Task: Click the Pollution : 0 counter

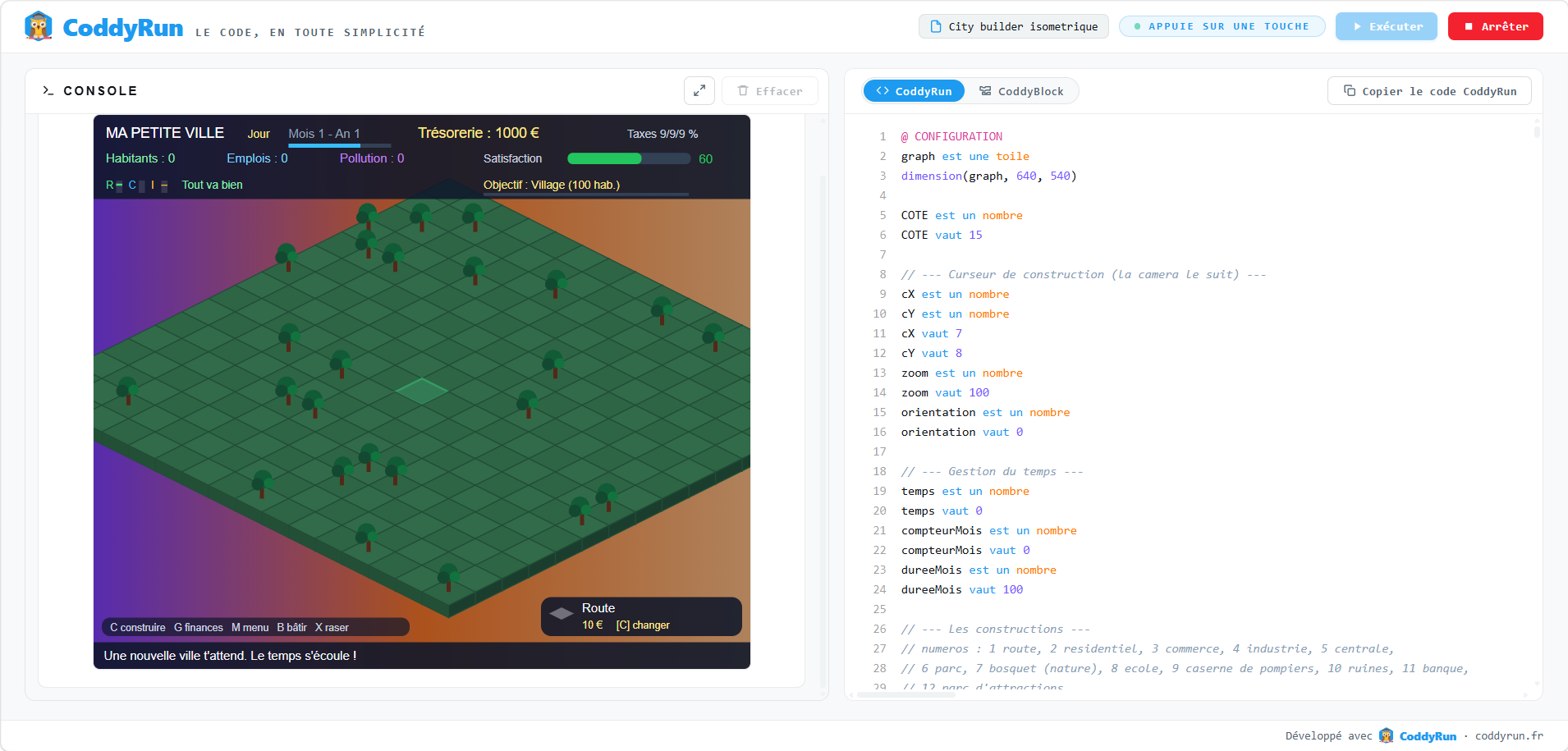Action: (x=372, y=158)
